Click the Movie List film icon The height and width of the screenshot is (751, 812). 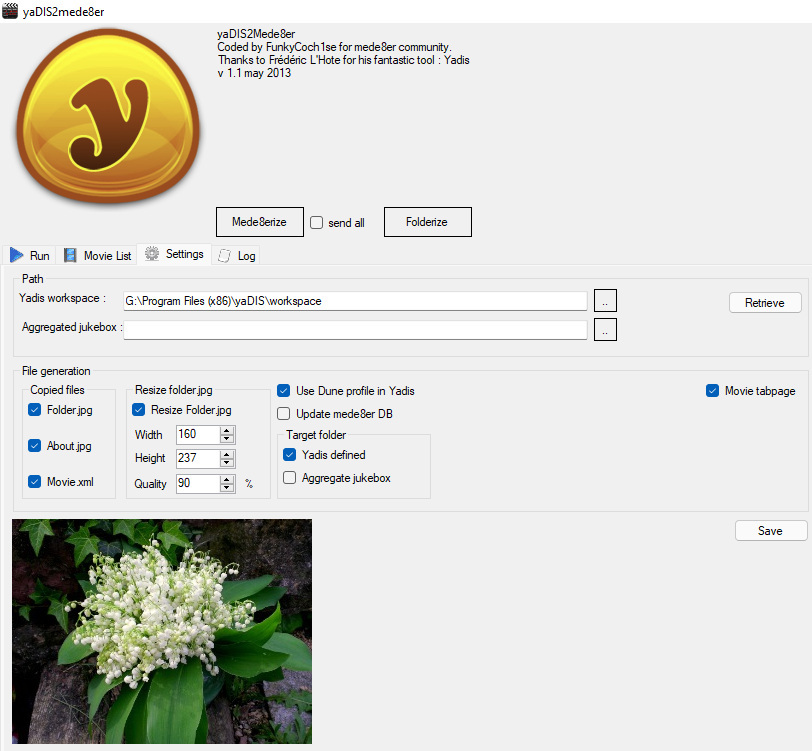tap(70, 255)
